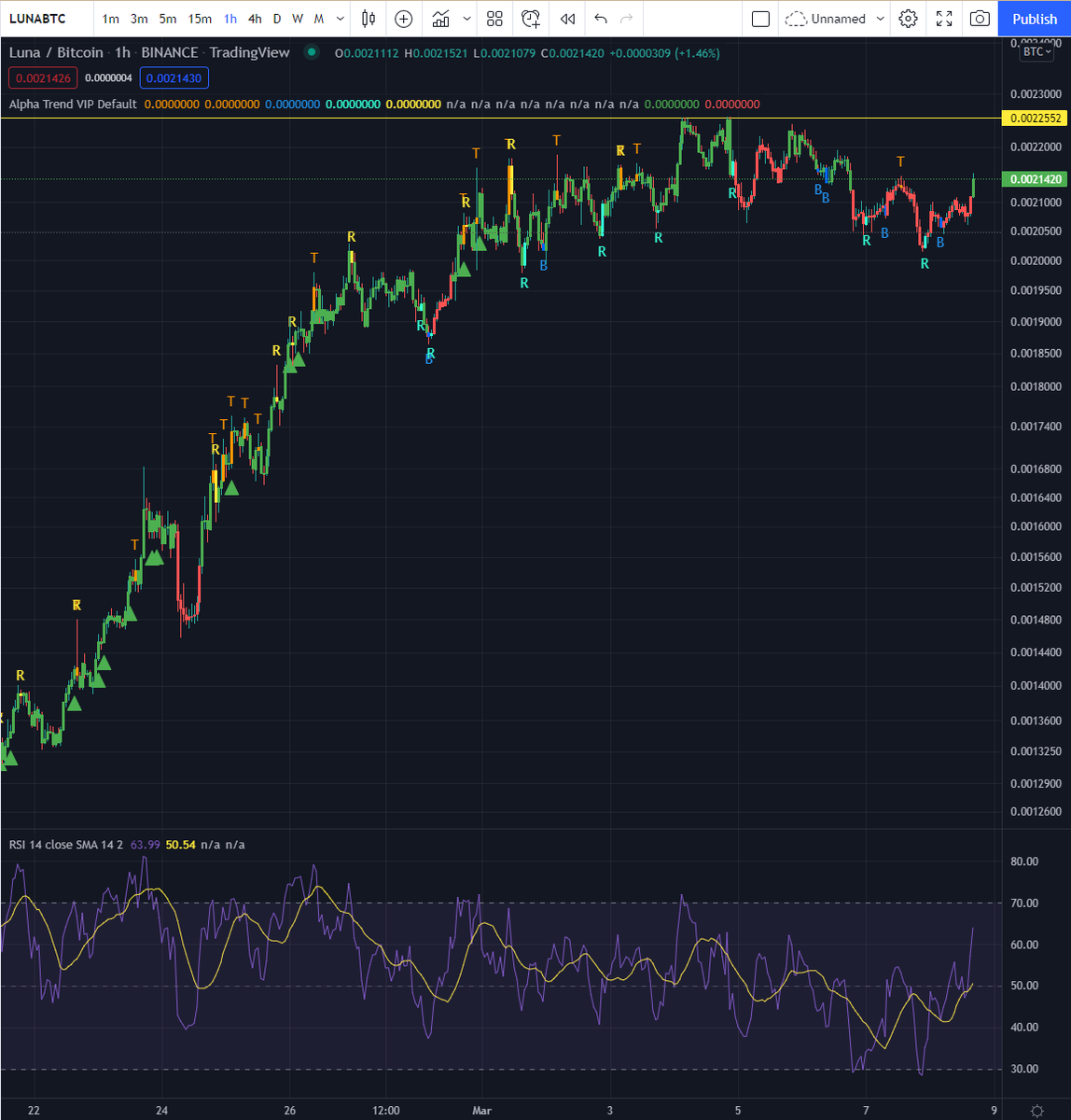Click the Luna / Bitcoin chart title
Screen dimensions: 1071x1120
tap(56, 53)
